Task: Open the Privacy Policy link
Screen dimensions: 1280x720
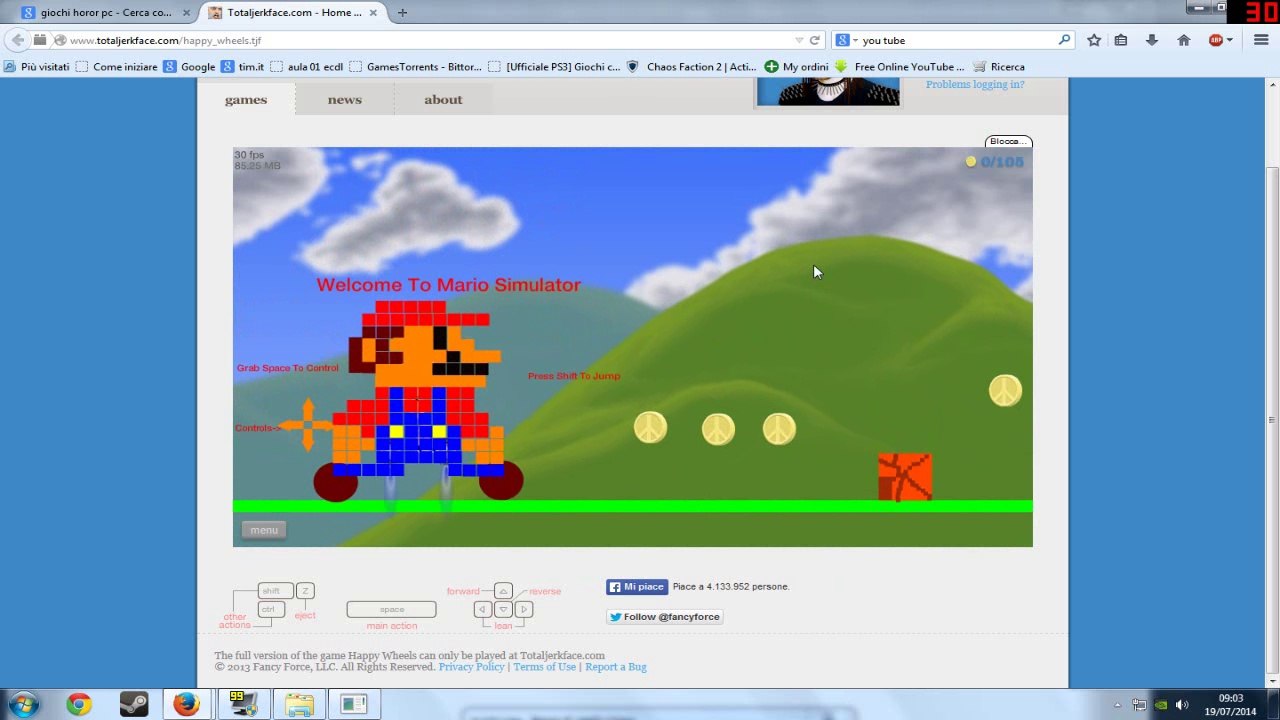Action: click(471, 667)
